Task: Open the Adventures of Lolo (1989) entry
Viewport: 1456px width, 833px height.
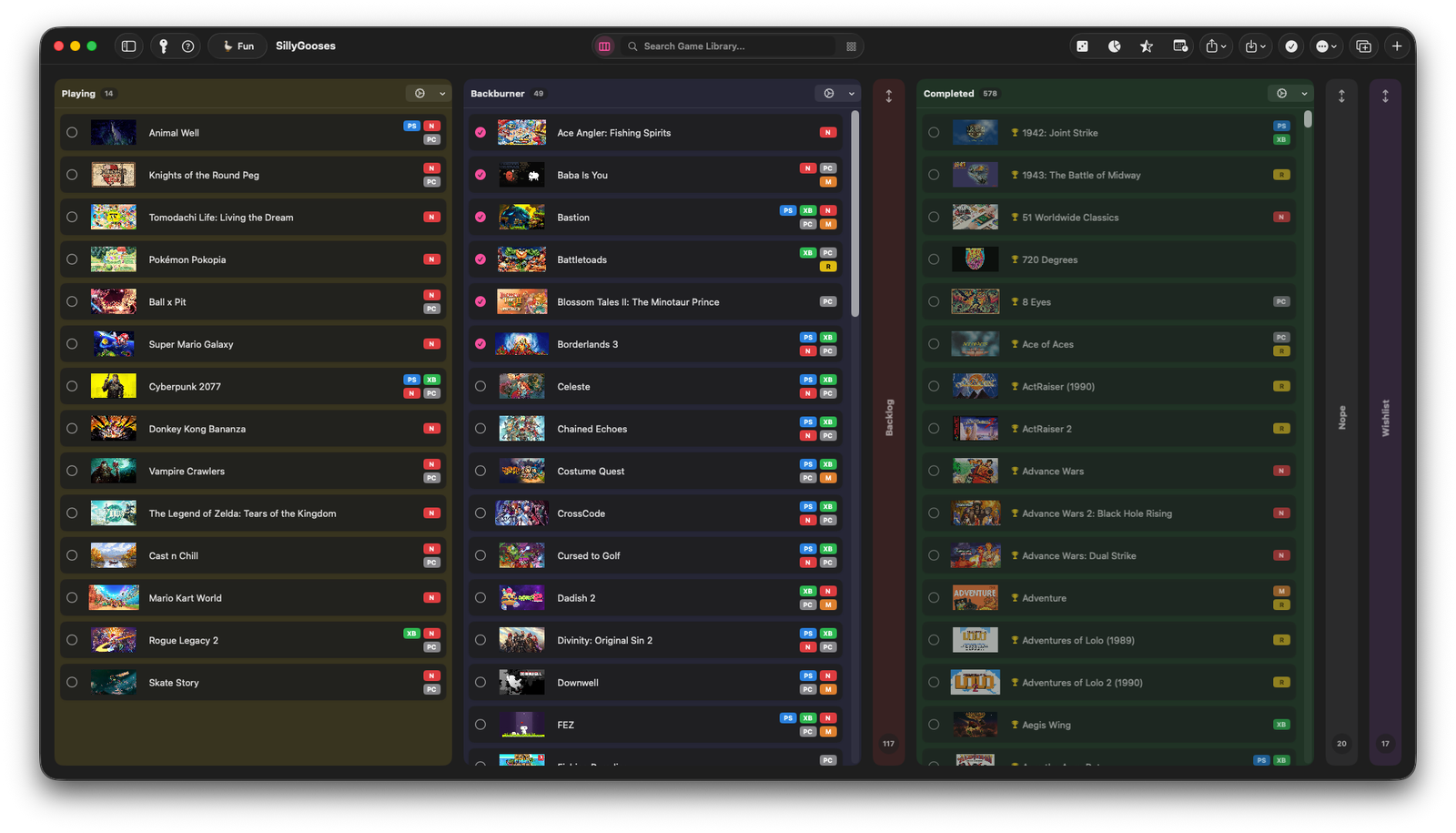Action: (x=1108, y=640)
